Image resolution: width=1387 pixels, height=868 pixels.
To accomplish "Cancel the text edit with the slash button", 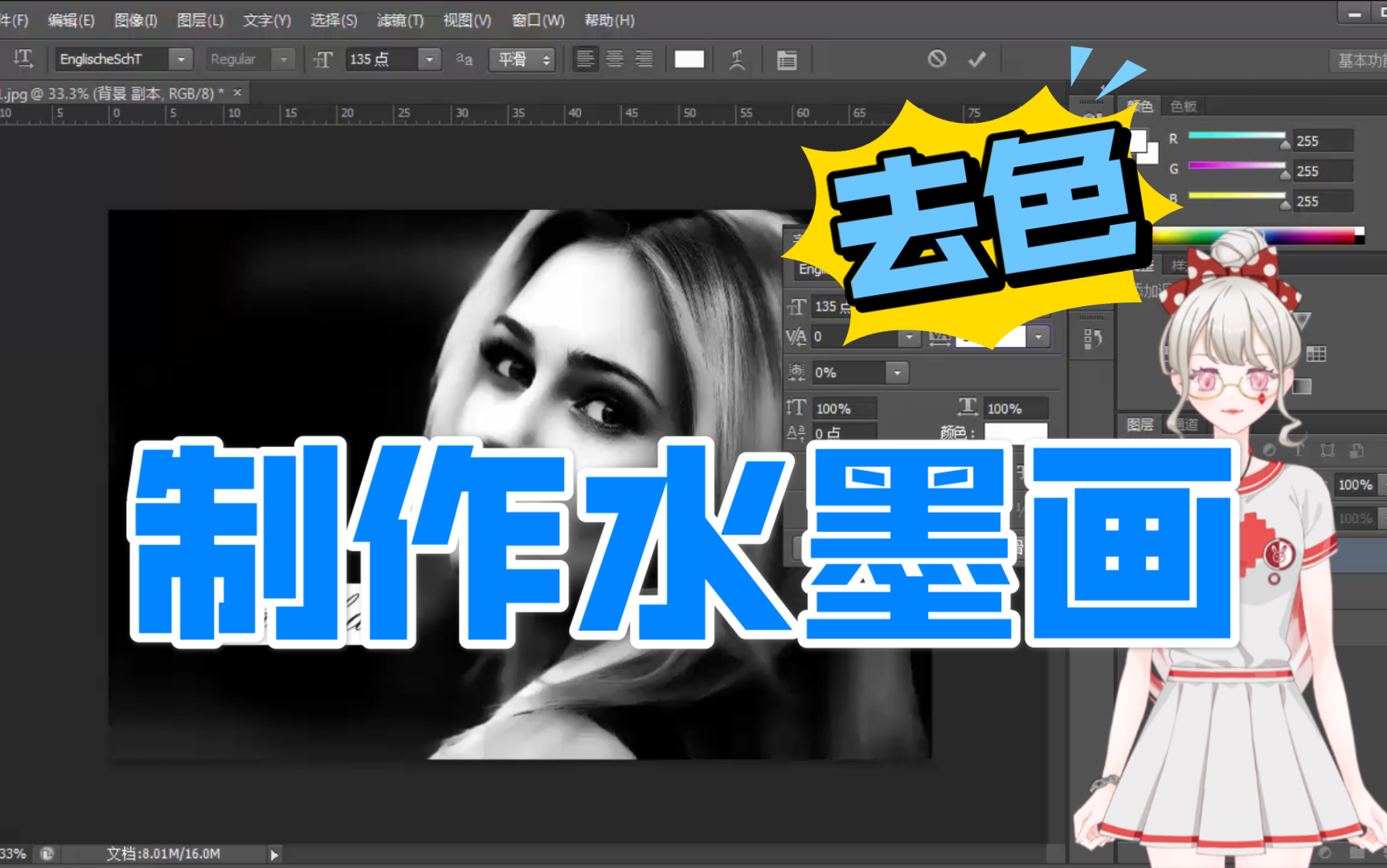I will pyautogui.click(x=938, y=59).
